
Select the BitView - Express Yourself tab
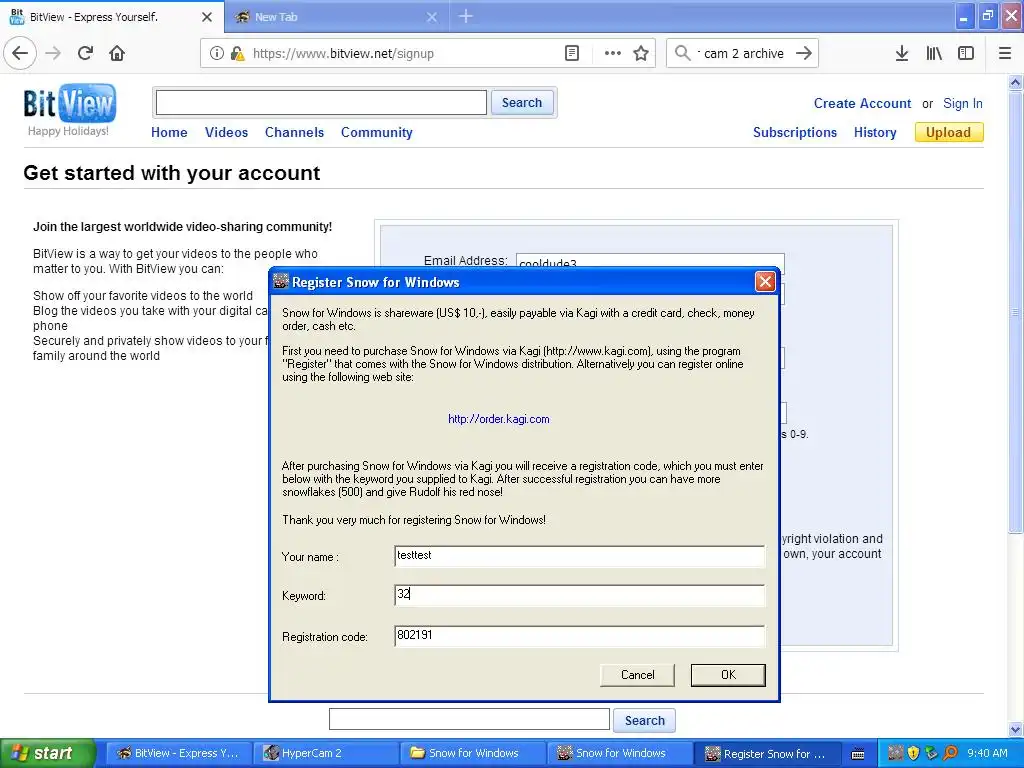(x=112, y=17)
